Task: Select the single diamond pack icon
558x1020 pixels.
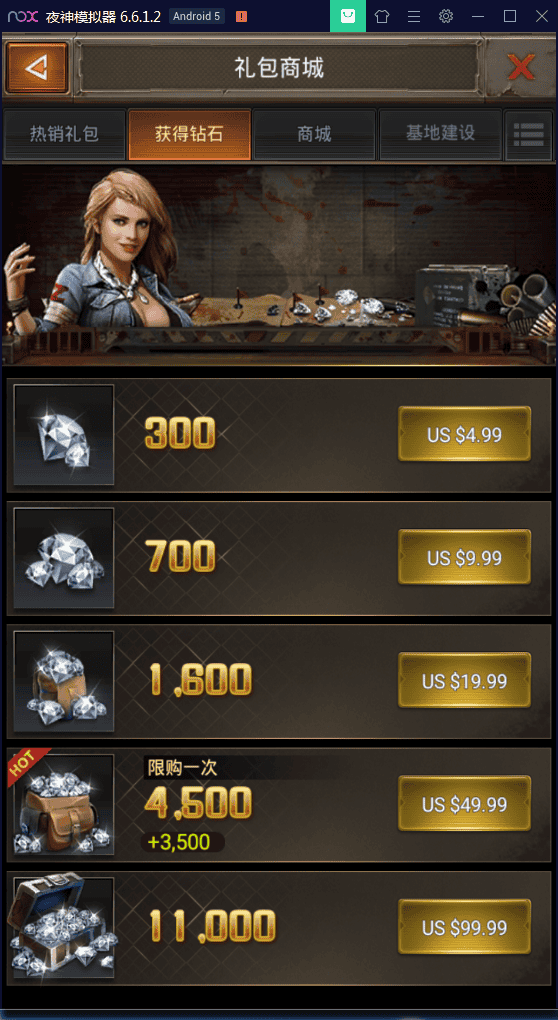Action: click(x=64, y=435)
